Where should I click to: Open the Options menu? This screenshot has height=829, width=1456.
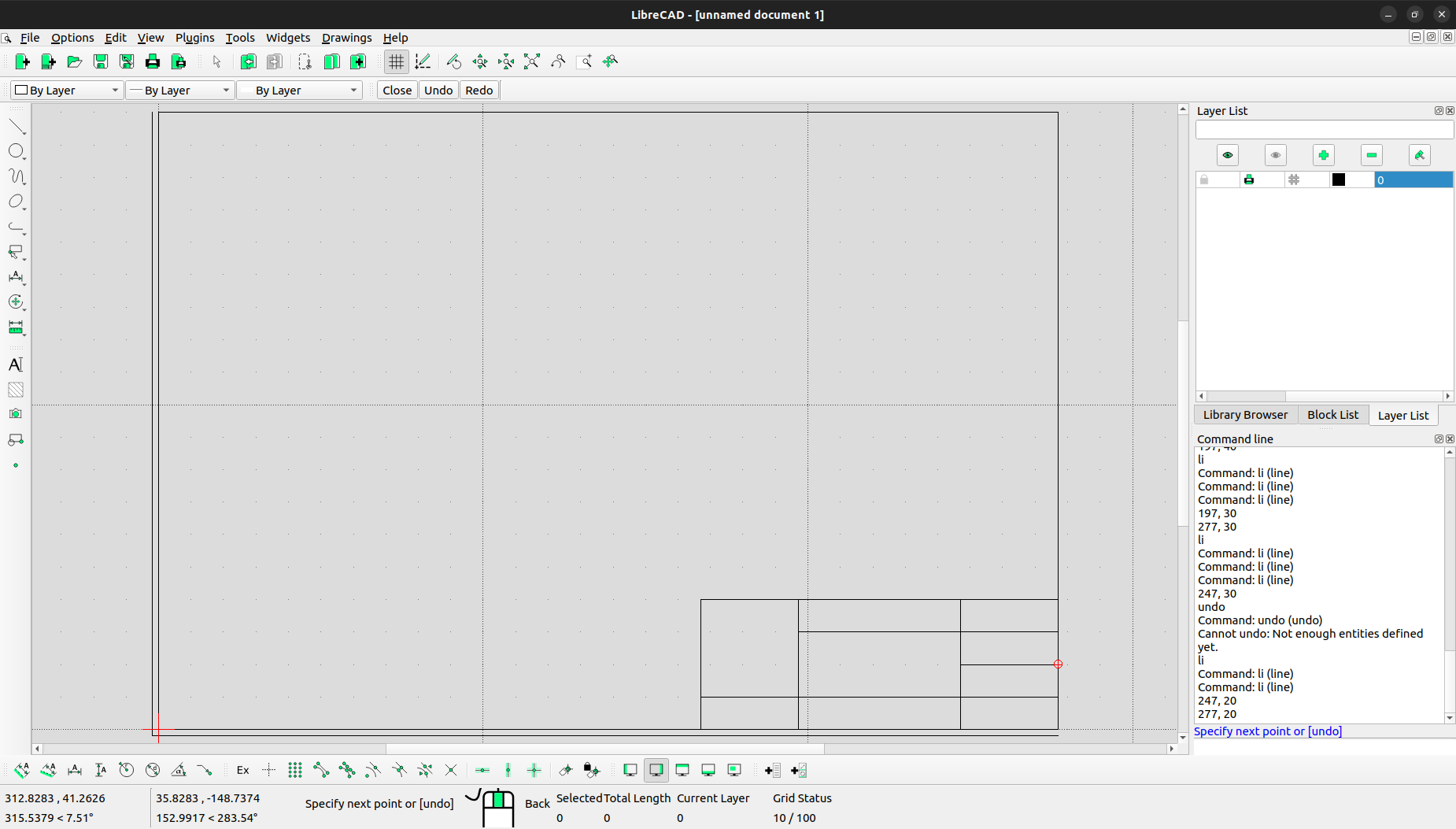72,38
